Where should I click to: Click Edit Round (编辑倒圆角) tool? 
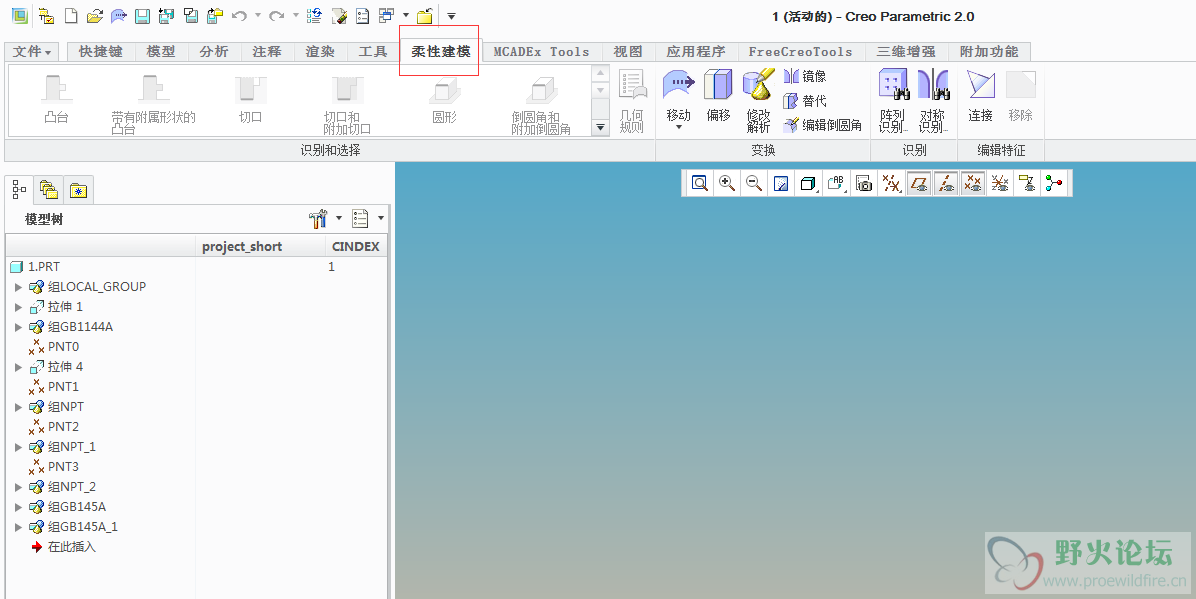click(823, 125)
